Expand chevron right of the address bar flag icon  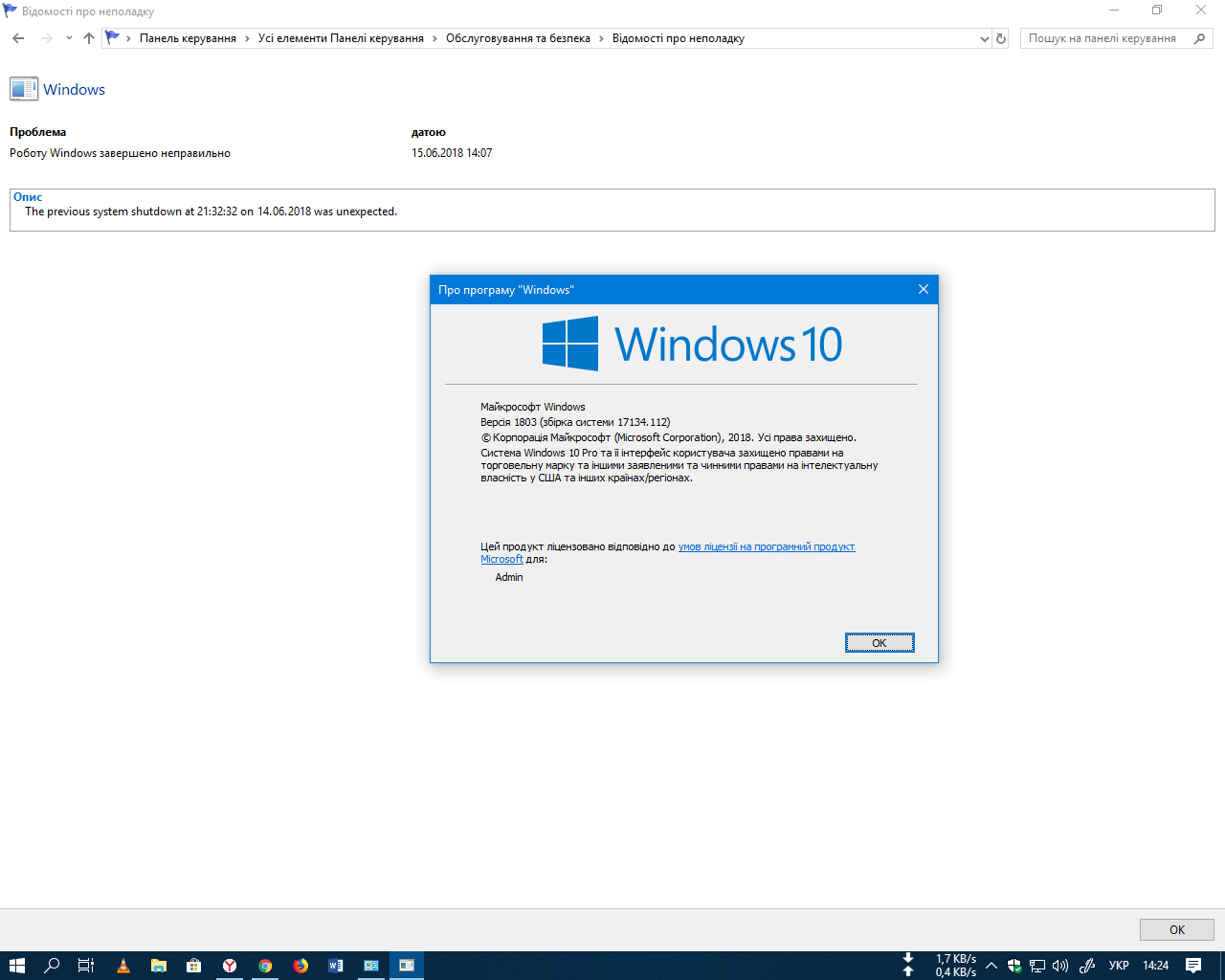click(128, 38)
